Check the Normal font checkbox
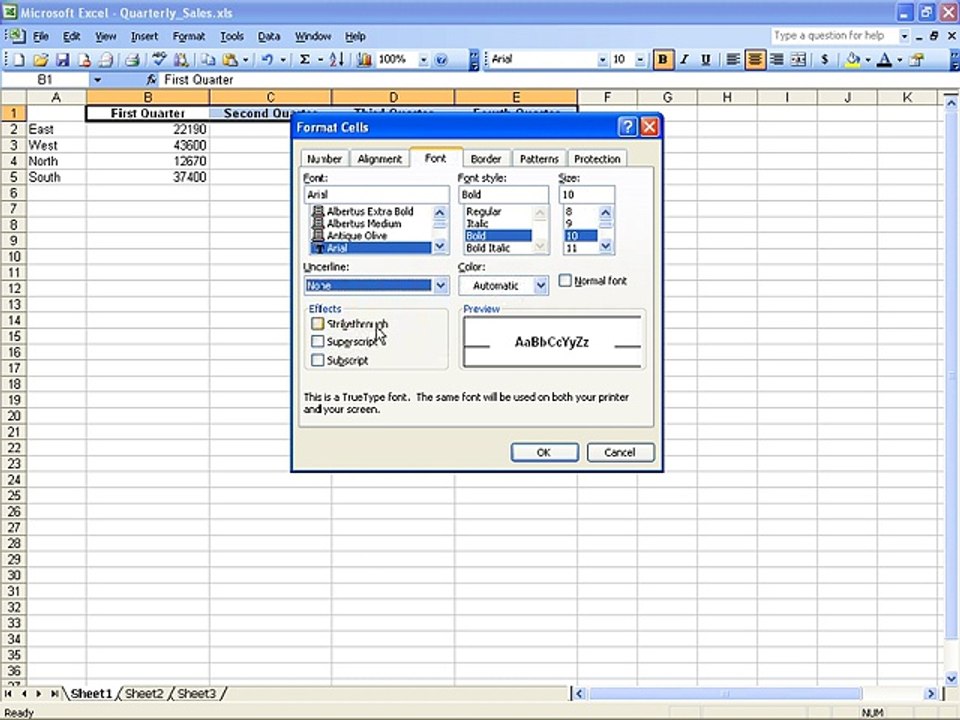The height and width of the screenshot is (720, 960). point(565,280)
